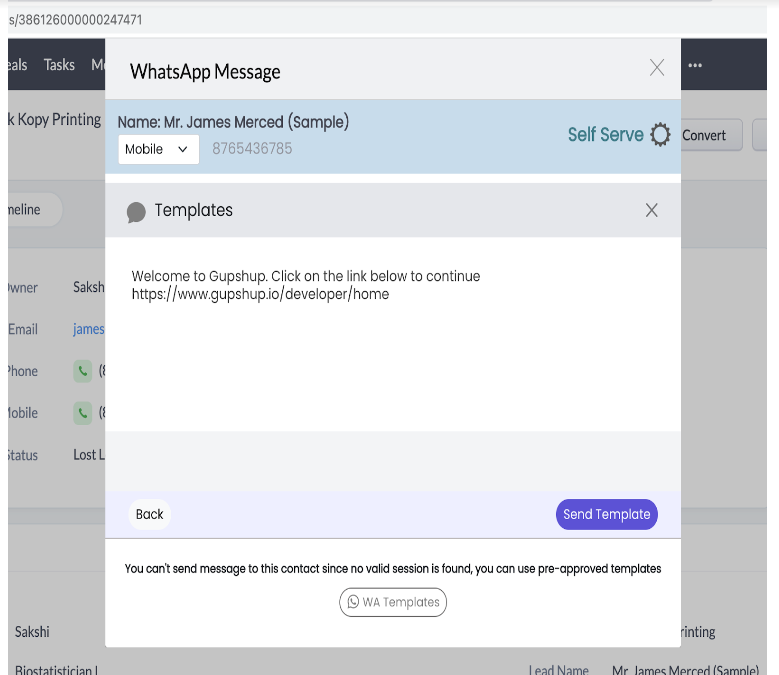
Task: Click the browser URL address bar
Action: tap(388, 20)
